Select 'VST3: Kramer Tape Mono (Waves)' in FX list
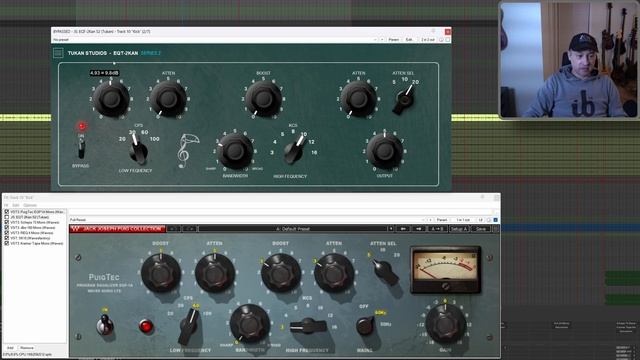Image resolution: width=640 pixels, height=360 pixels. pos(37,243)
